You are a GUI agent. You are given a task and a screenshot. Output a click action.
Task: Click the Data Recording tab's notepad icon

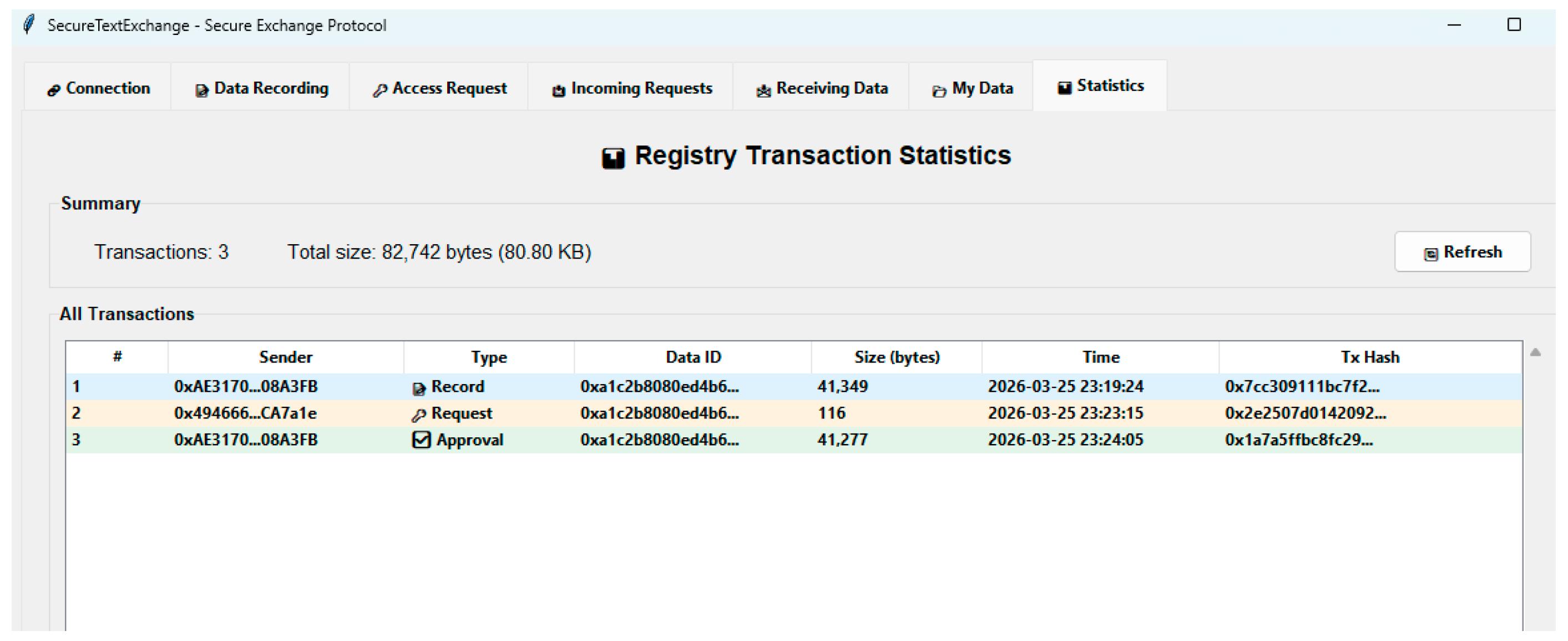(x=201, y=90)
